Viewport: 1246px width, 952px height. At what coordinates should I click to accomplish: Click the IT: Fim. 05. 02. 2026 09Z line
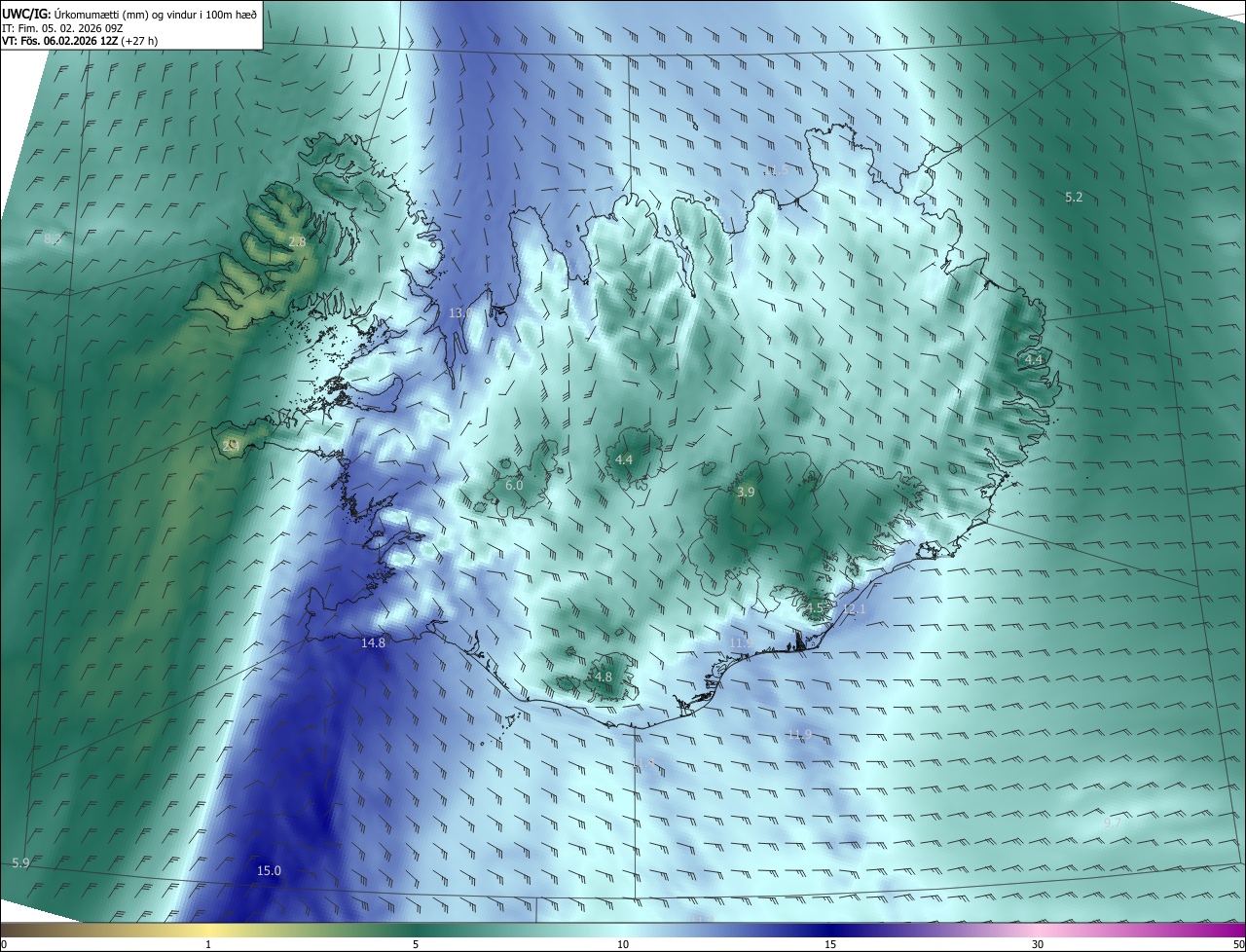tap(64, 28)
